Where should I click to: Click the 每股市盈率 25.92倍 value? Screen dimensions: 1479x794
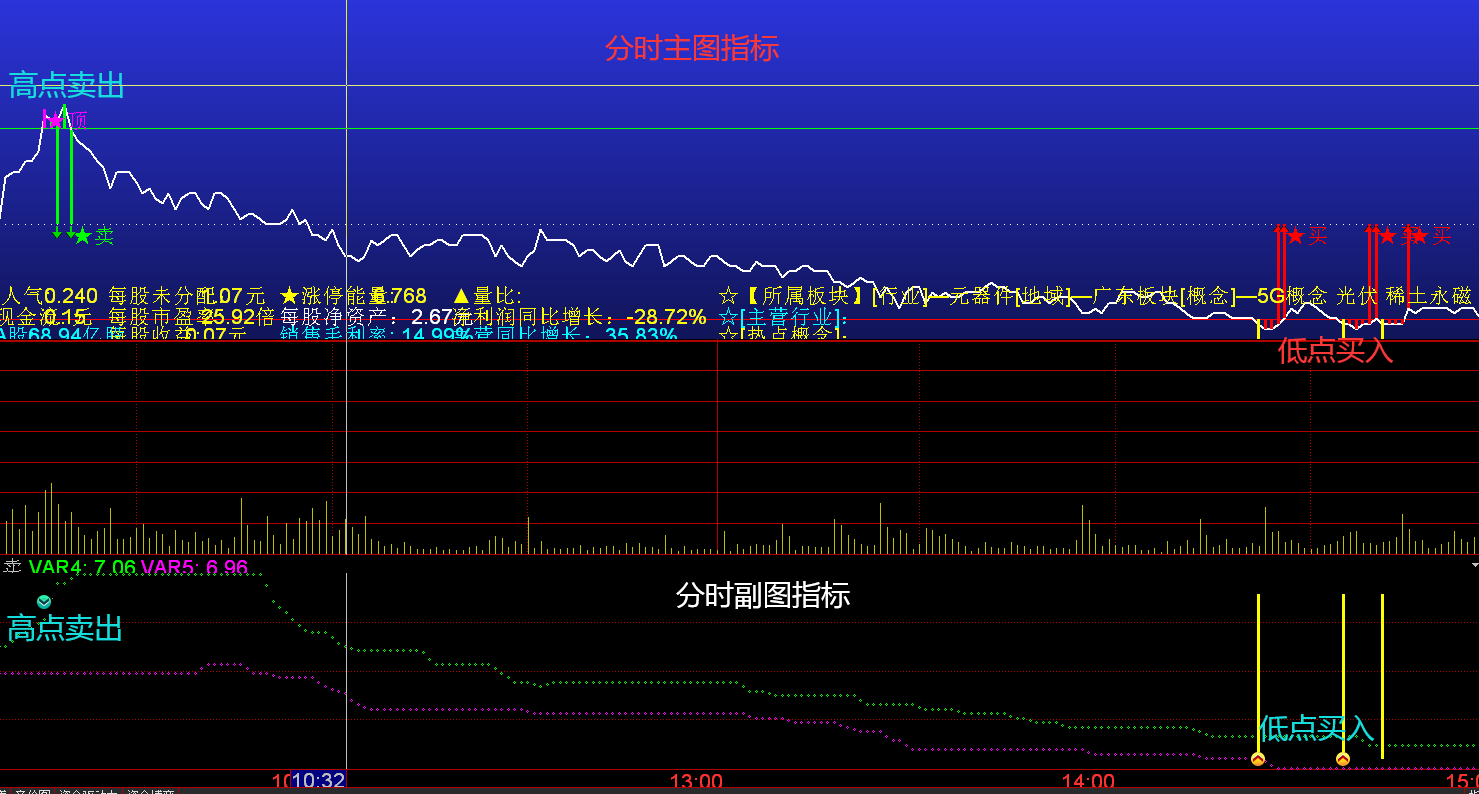click(x=192, y=317)
